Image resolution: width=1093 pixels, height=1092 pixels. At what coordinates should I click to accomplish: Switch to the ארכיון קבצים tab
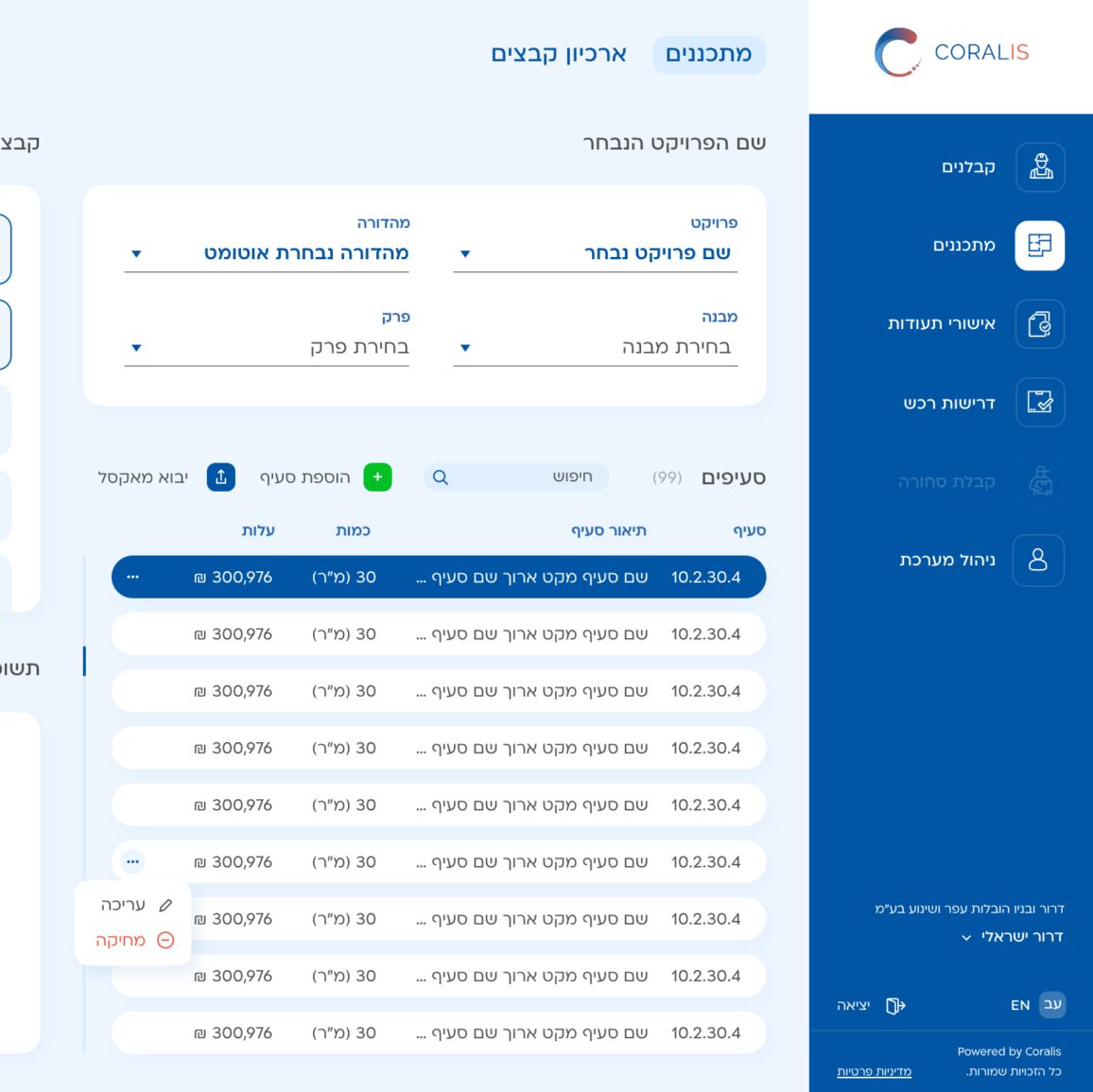point(559,54)
